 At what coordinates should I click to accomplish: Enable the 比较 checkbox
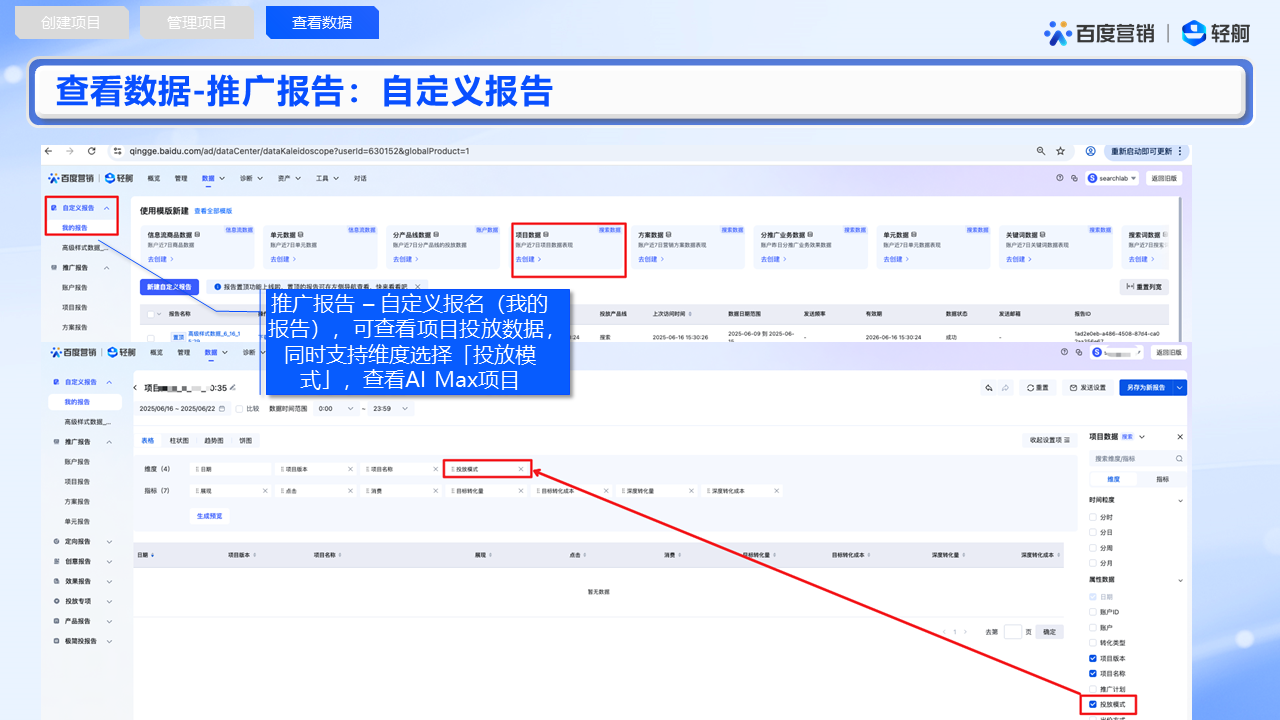(239, 408)
